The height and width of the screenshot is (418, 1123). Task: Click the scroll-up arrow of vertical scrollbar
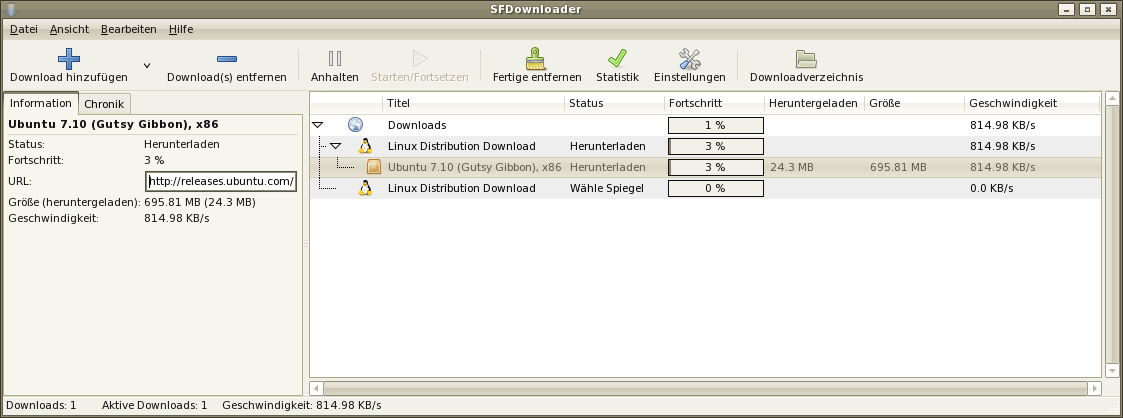[x=1112, y=97]
